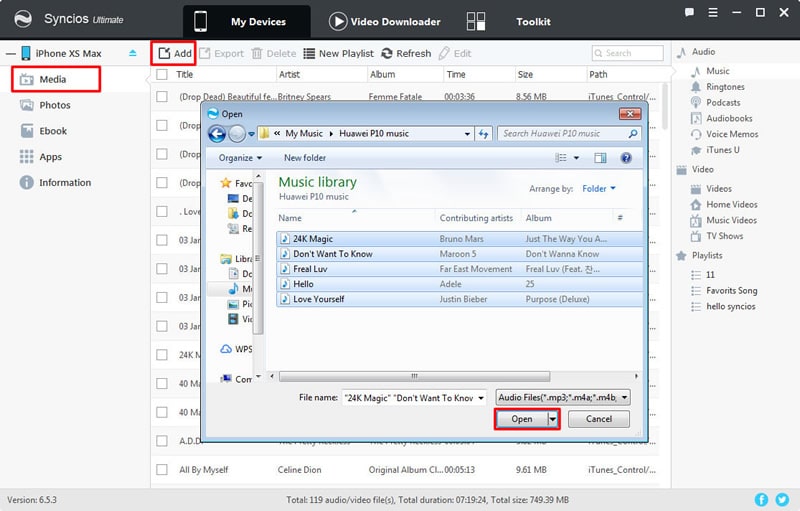800x511 pixels.
Task: Click the Delete trash icon
Action: (x=257, y=53)
